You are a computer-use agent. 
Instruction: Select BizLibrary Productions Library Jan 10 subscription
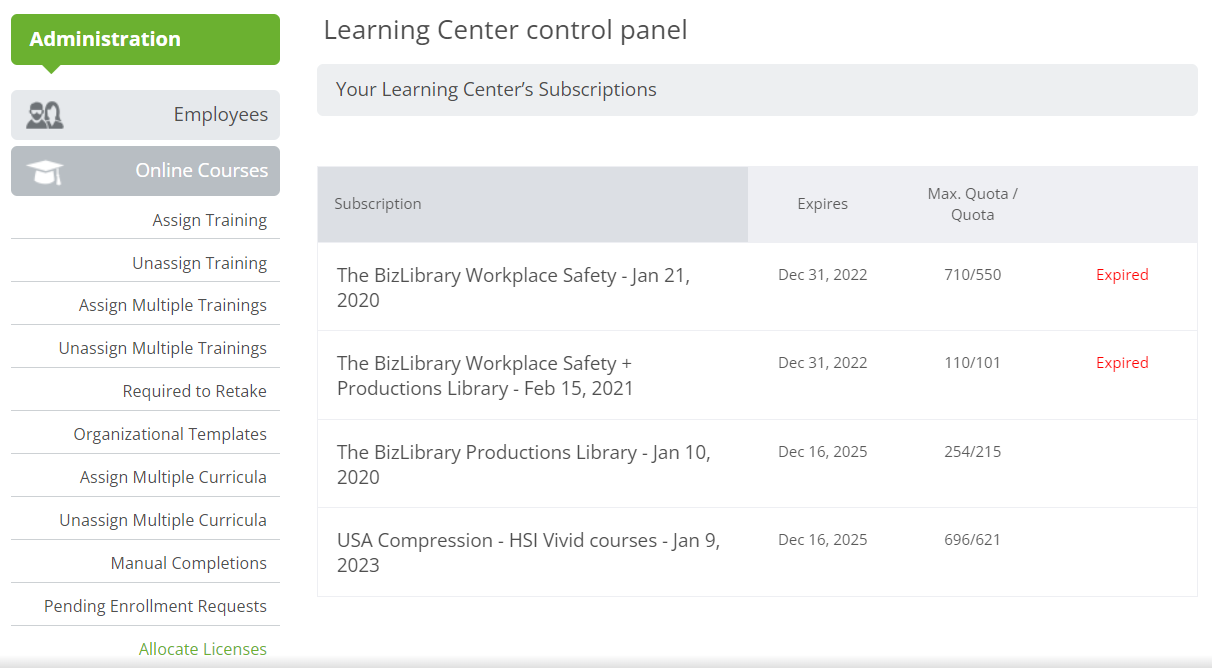(x=757, y=464)
